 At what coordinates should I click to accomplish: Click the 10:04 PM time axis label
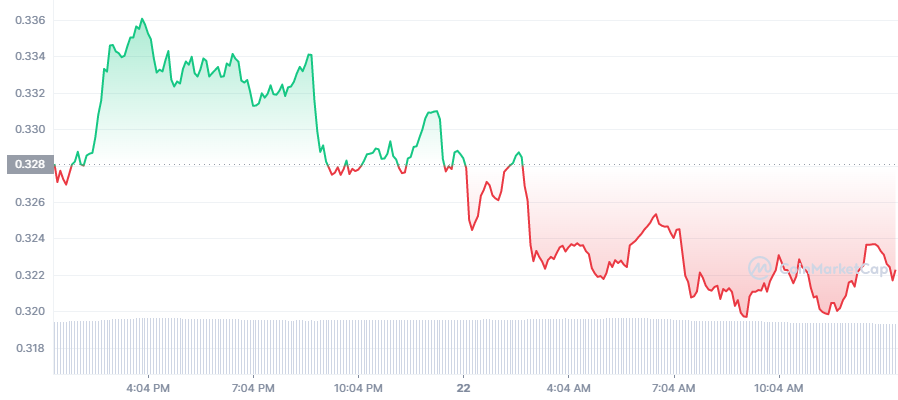tap(357, 389)
